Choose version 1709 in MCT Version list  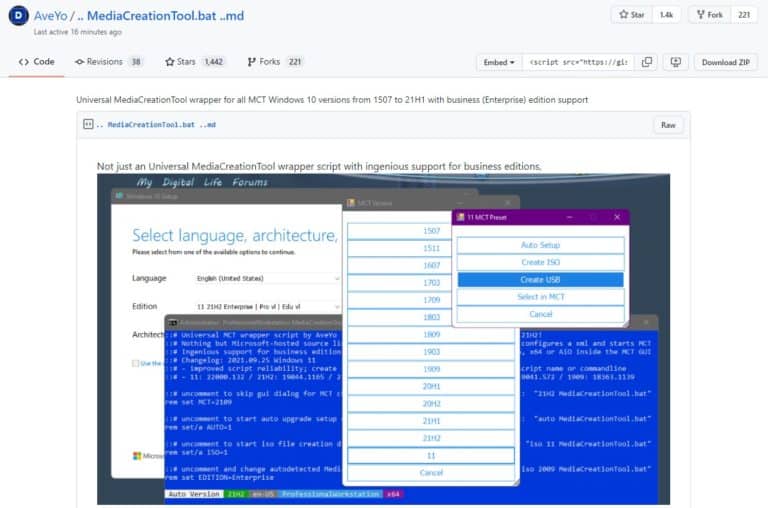(x=431, y=300)
